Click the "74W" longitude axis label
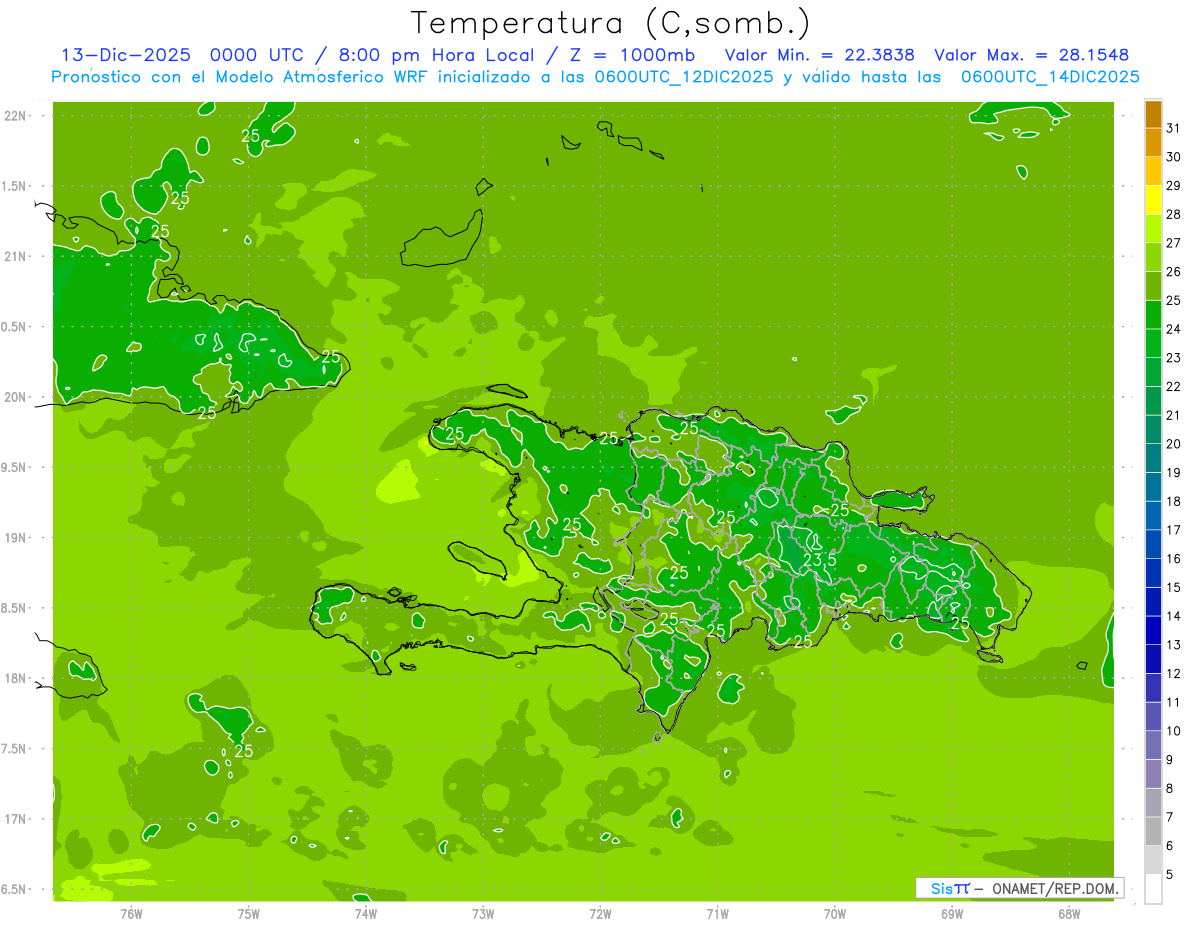 coord(365,914)
